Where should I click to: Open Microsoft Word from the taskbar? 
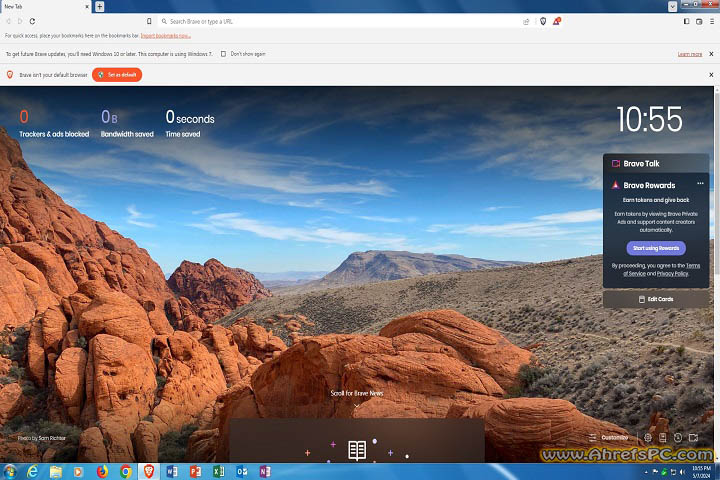(172, 472)
